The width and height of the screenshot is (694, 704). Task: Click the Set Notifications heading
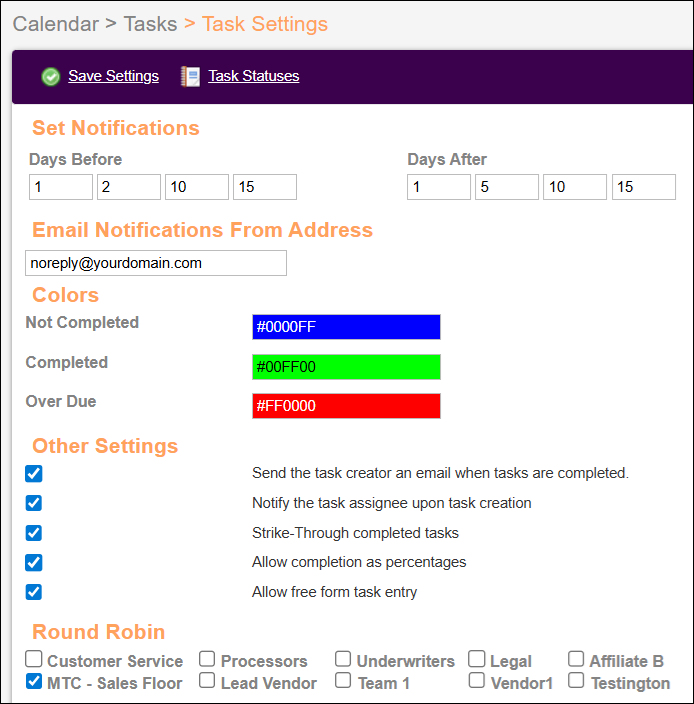[x=116, y=128]
